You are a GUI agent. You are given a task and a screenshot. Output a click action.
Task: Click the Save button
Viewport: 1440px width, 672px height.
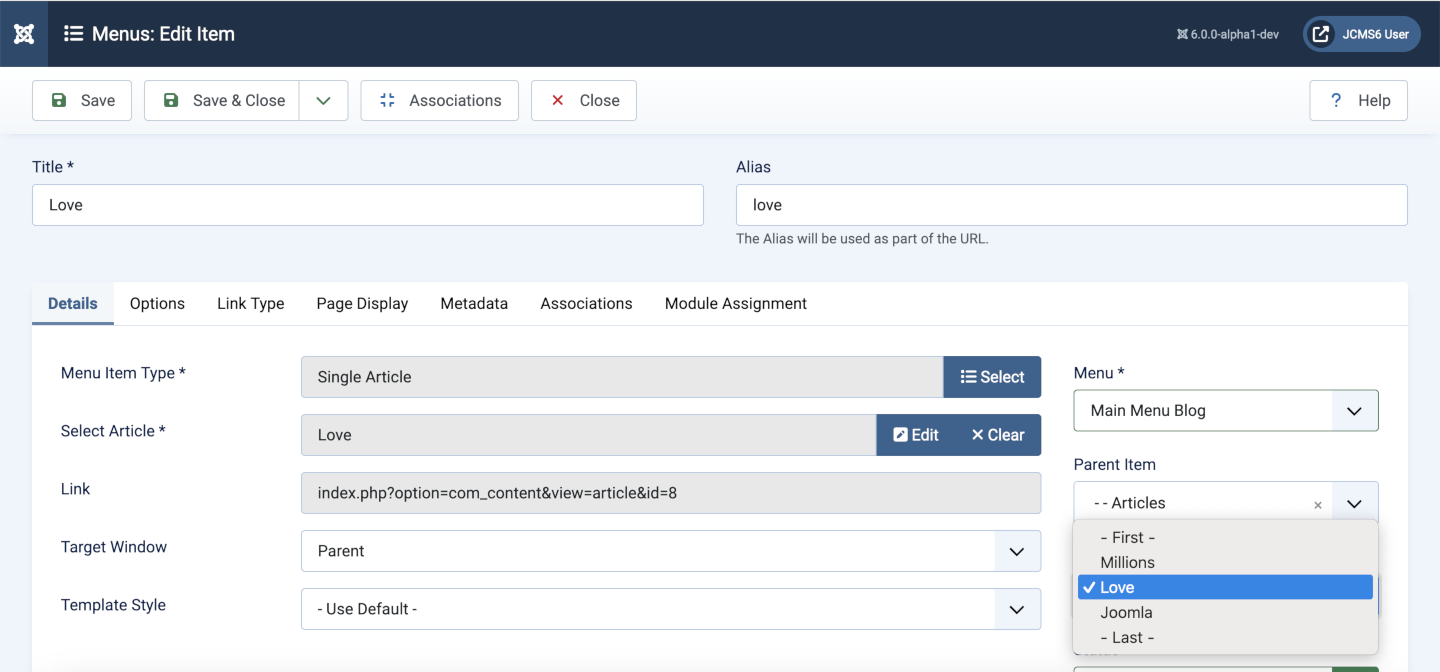82,100
